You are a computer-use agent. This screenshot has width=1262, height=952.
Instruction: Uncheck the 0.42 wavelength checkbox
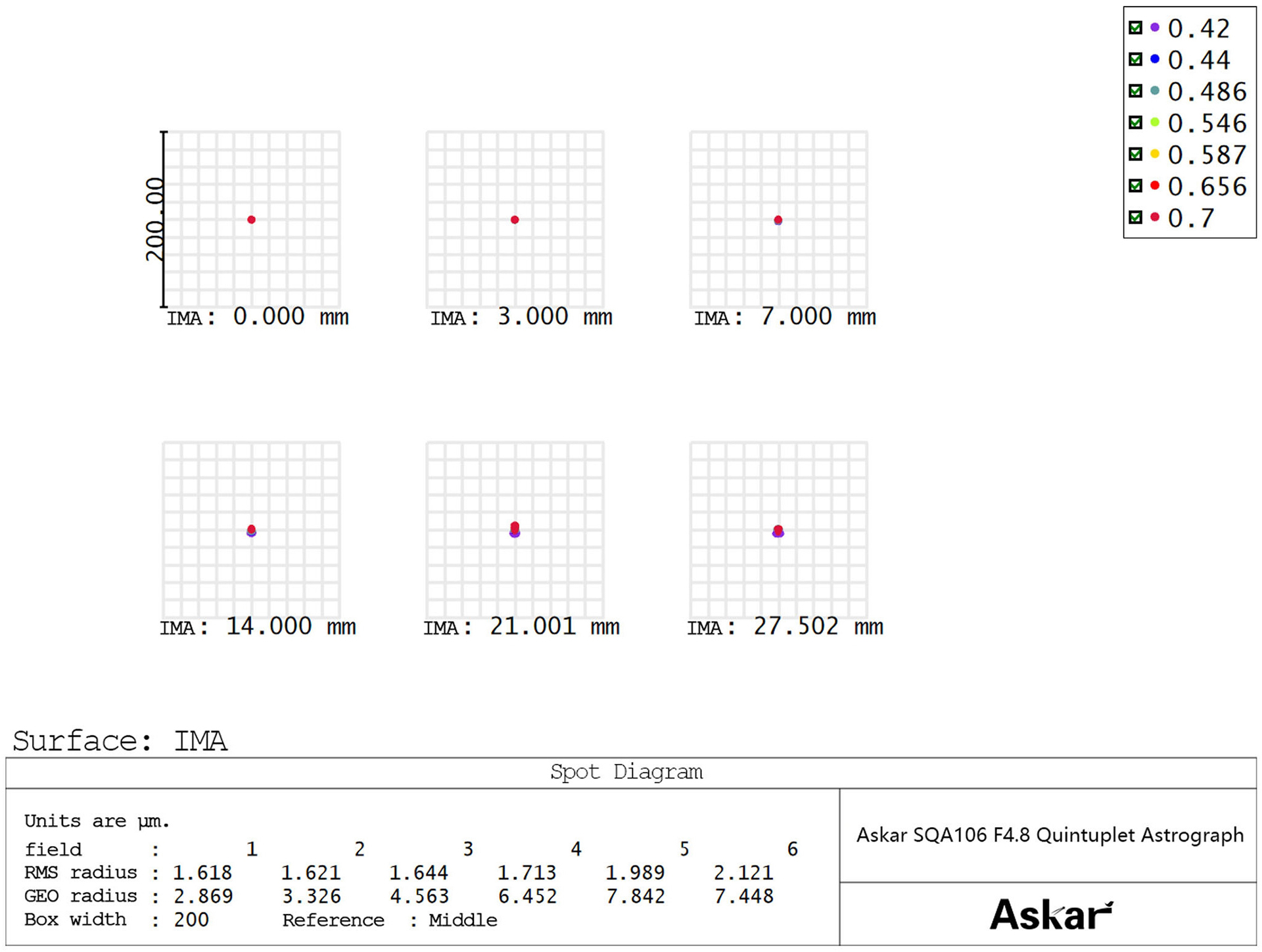pos(1135,28)
